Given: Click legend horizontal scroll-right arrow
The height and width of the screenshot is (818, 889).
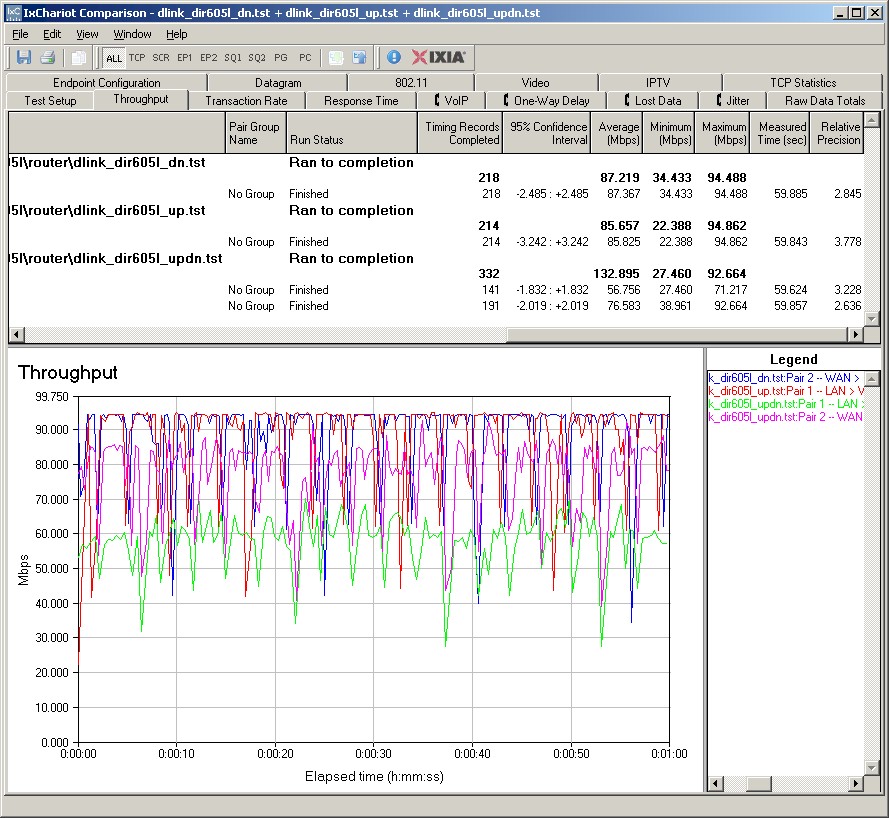Looking at the screenshot, I should tap(856, 784).
